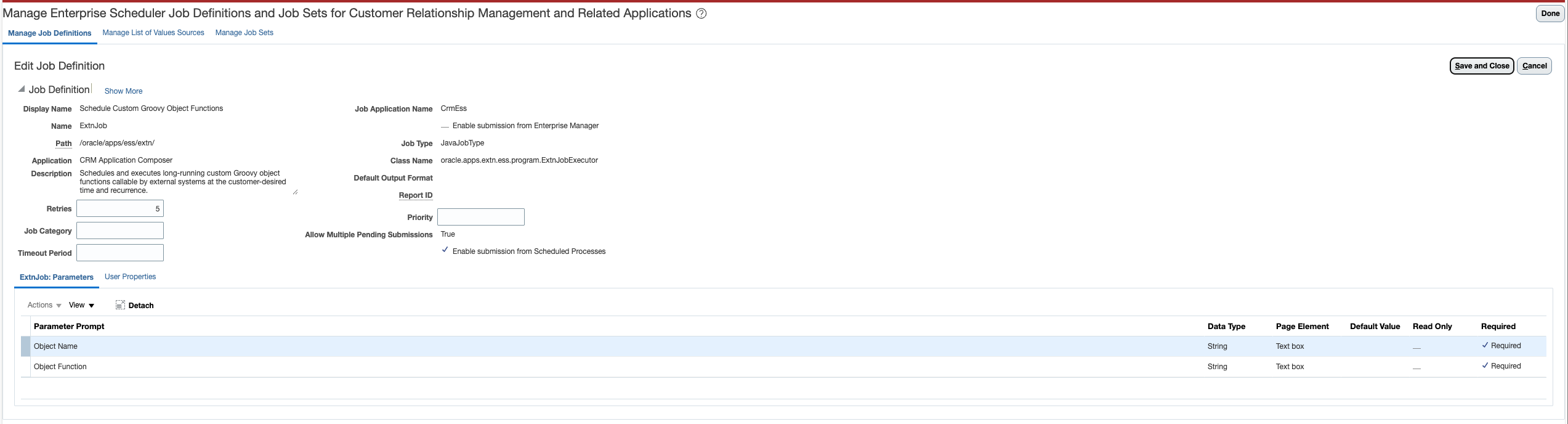
Task: Click the Retries input field
Action: pos(120,208)
